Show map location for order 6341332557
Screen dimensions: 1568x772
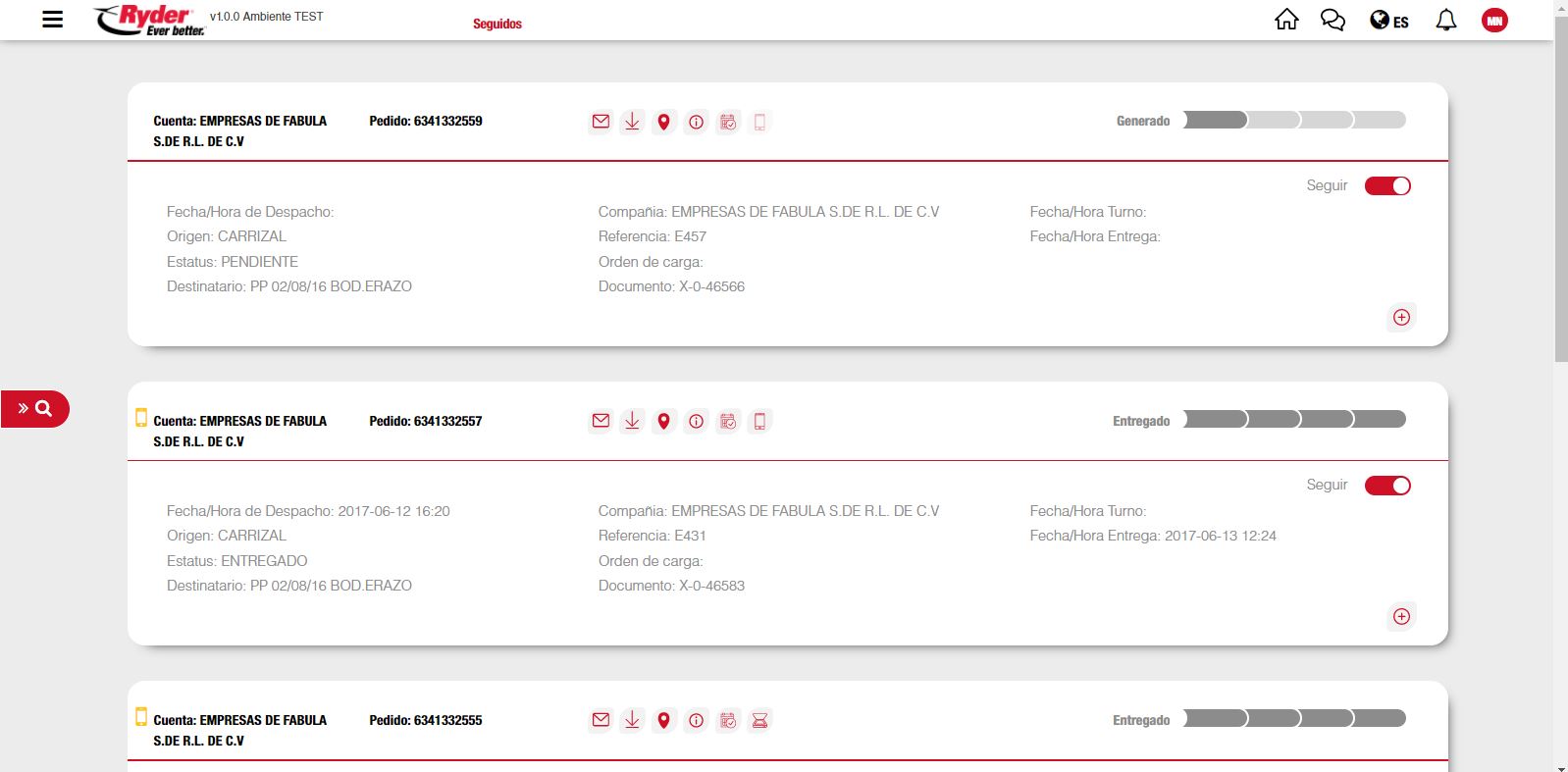[x=664, y=421]
